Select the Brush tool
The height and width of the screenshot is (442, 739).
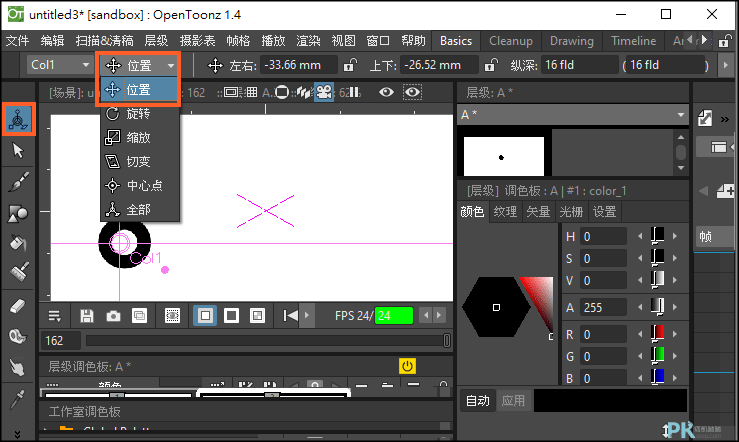tap(18, 181)
